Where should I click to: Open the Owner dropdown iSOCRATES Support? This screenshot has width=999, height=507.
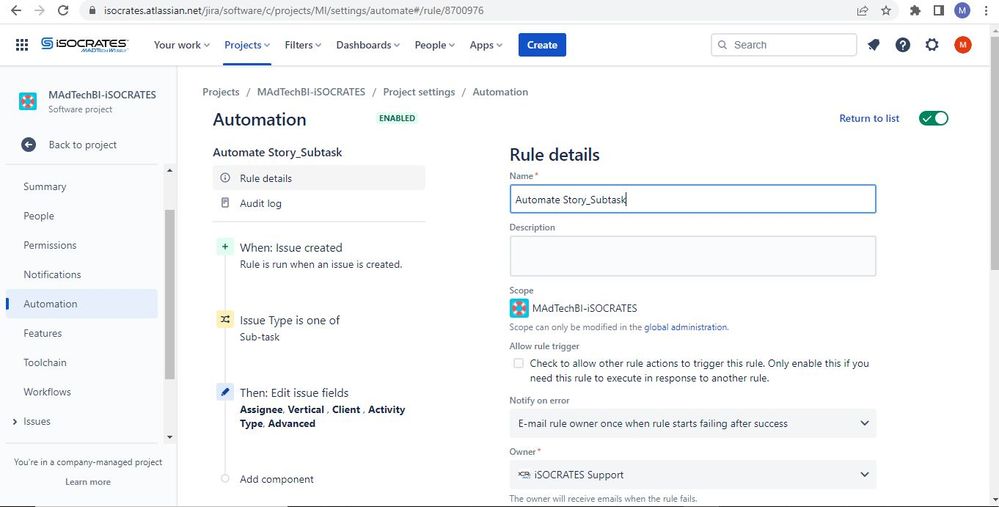coord(693,475)
